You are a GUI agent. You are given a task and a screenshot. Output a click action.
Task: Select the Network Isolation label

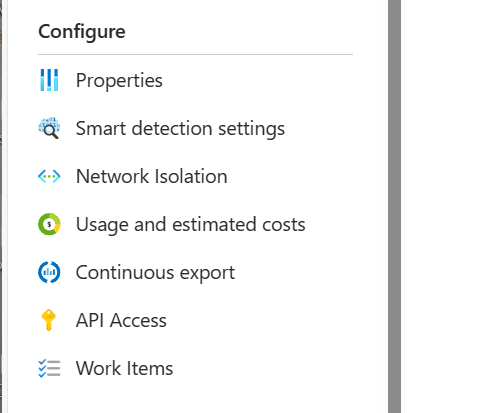pos(152,176)
